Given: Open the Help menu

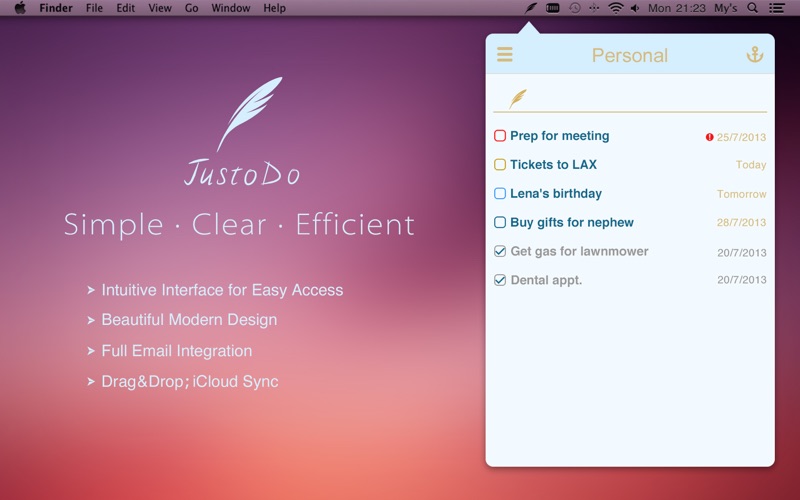Looking at the screenshot, I should (274, 8).
